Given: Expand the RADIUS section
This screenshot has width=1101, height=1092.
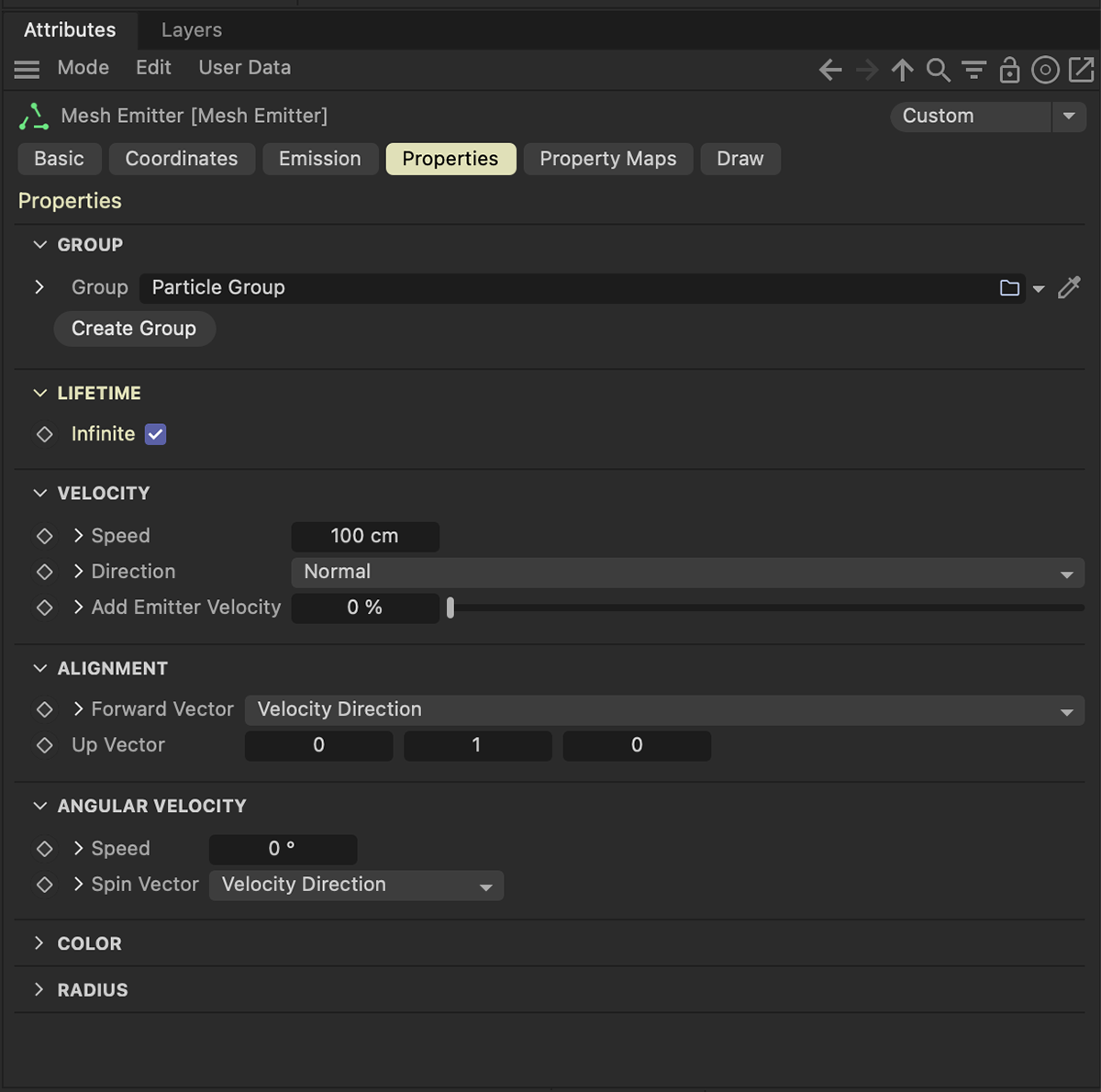Looking at the screenshot, I should click(39, 989).
